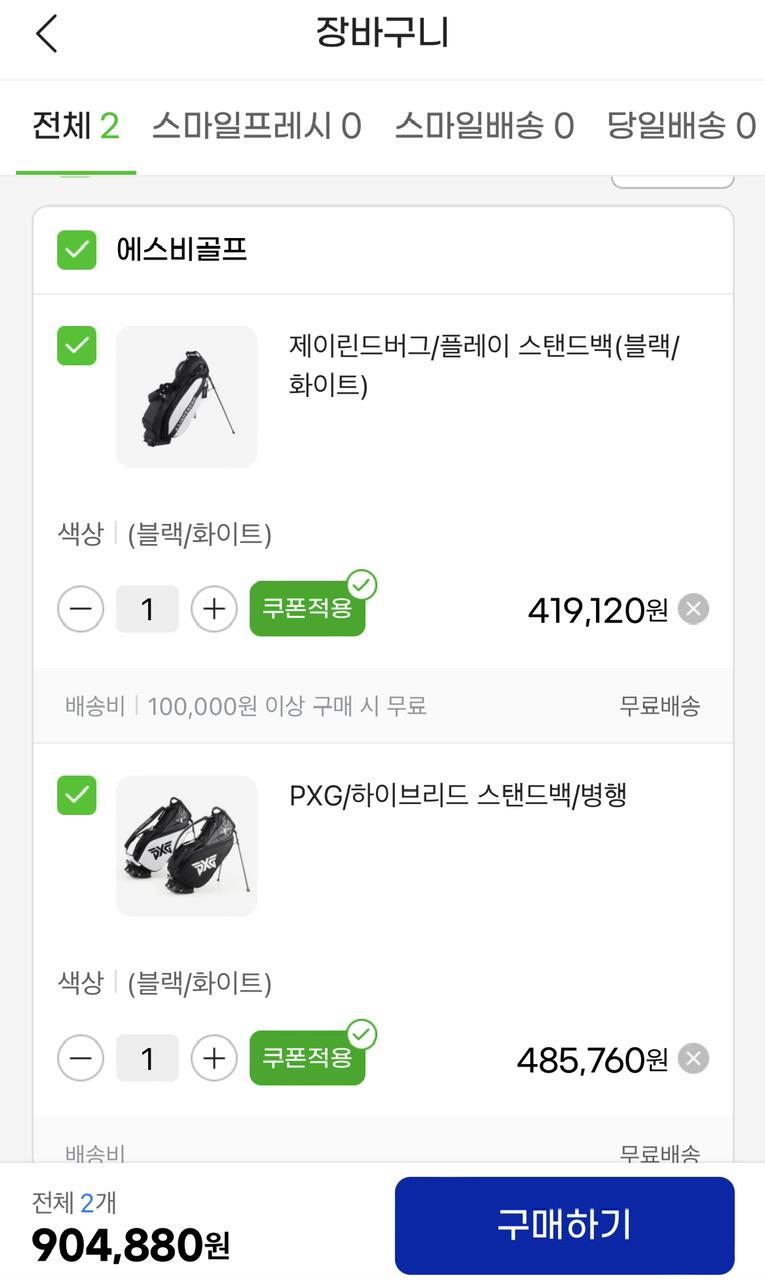Toggle 에스비골프 seller checkbox

77,250
